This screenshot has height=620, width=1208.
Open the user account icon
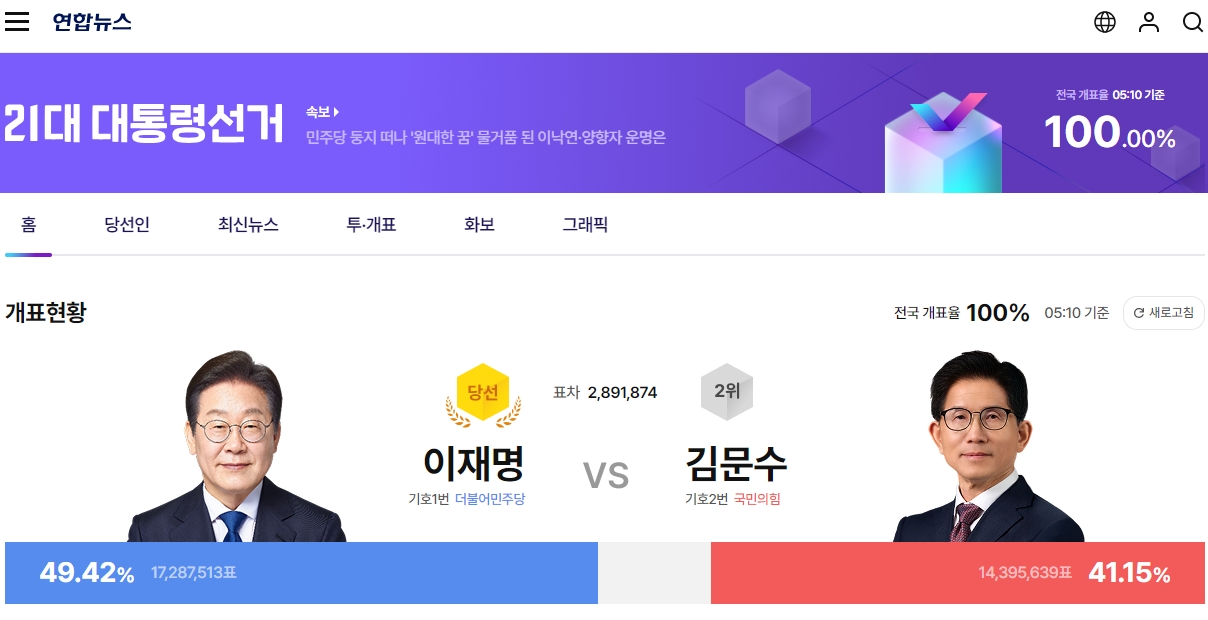click(x=1149, y=22)
